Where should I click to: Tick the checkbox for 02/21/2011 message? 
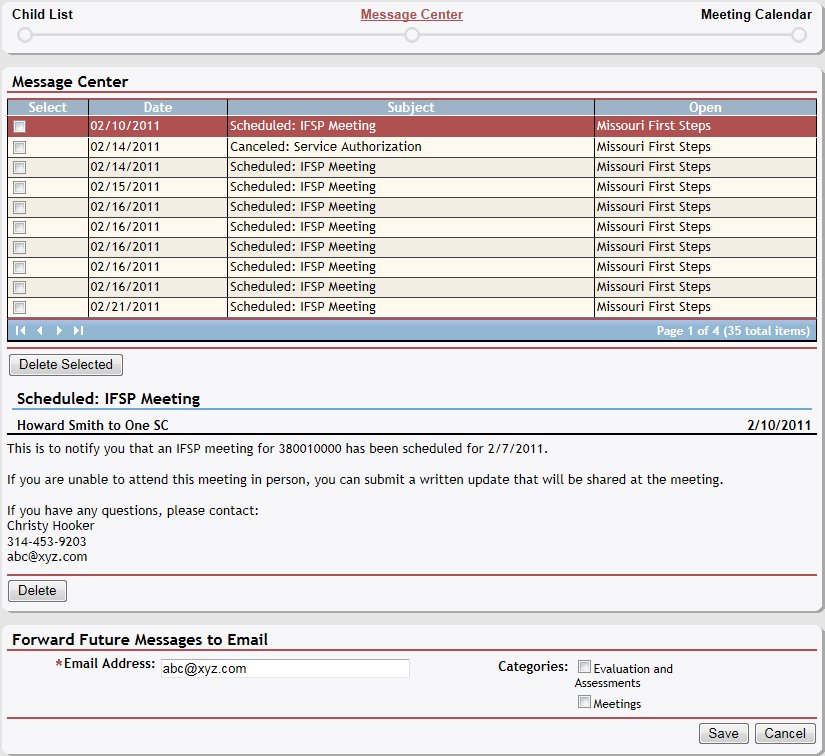pos(20,307)
